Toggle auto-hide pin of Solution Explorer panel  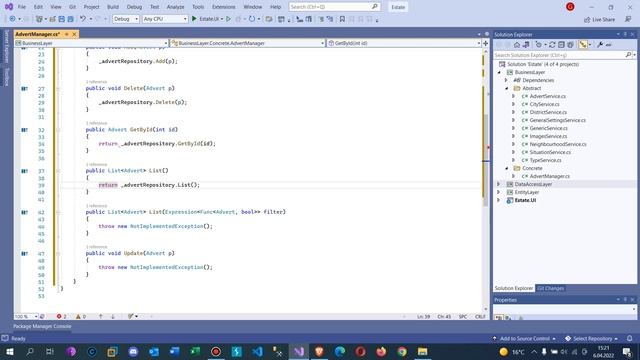(625, 34)
